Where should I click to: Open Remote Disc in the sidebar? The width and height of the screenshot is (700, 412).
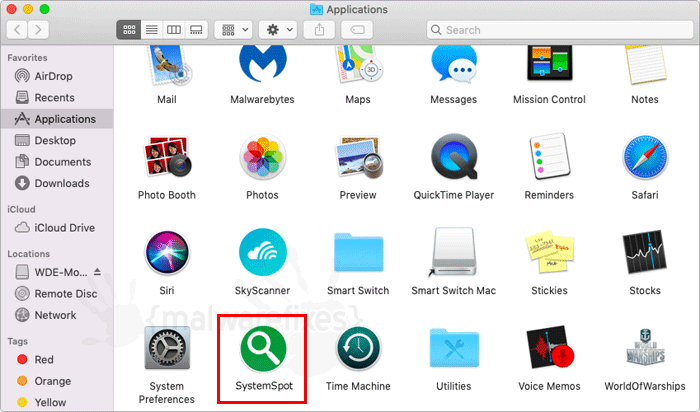tap(57, 294)
